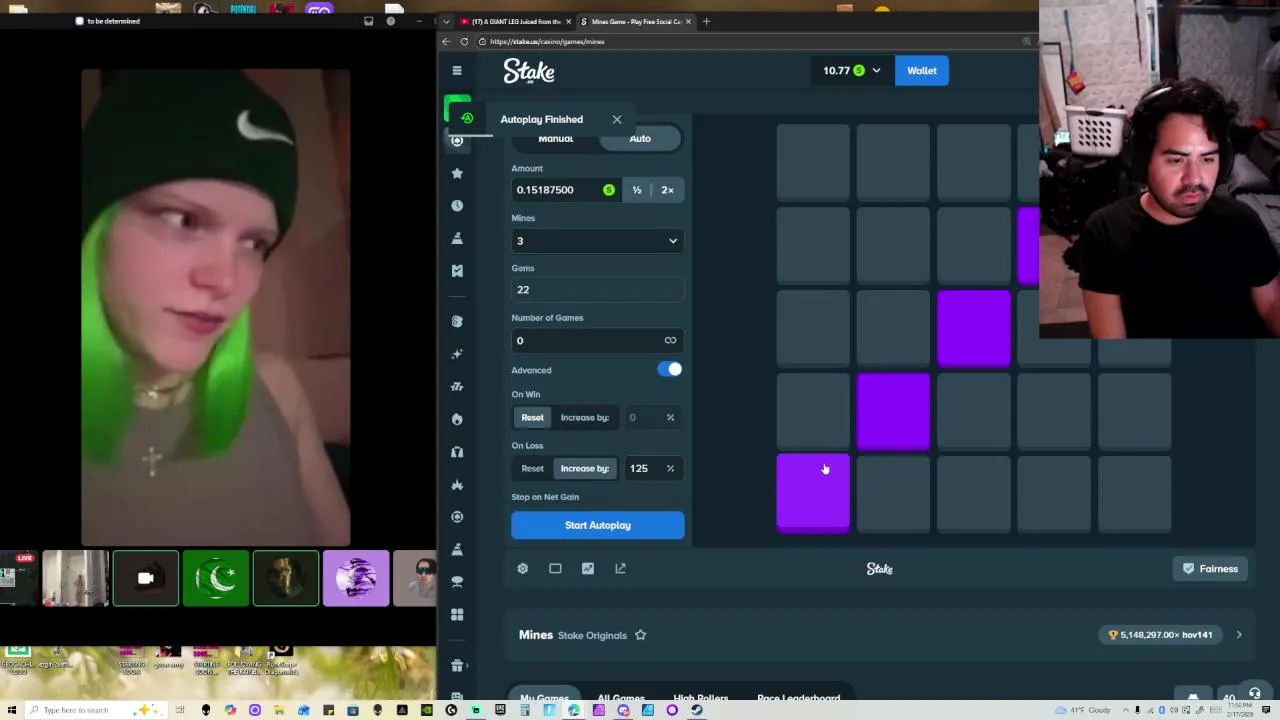1280x720 pixels.
Task: Click the Stake logo in the header
Action: pyautogui.click(x=529, y=71)
